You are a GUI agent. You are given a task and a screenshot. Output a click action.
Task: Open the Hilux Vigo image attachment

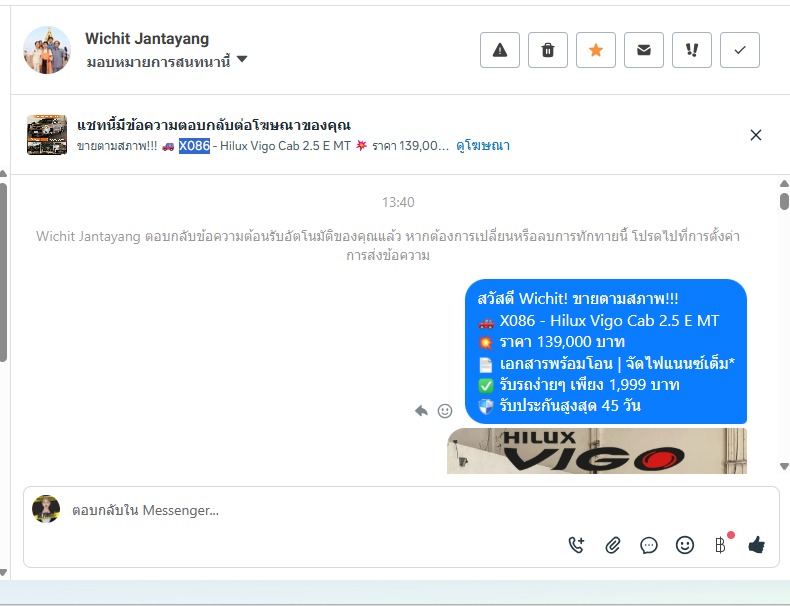tap(597, 451)
